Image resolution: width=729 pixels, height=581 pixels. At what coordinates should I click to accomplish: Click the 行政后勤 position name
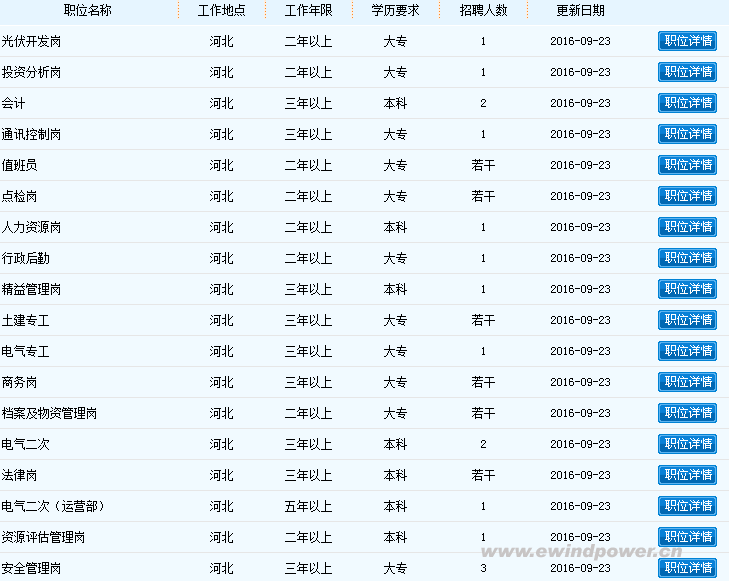click(26, 258)
